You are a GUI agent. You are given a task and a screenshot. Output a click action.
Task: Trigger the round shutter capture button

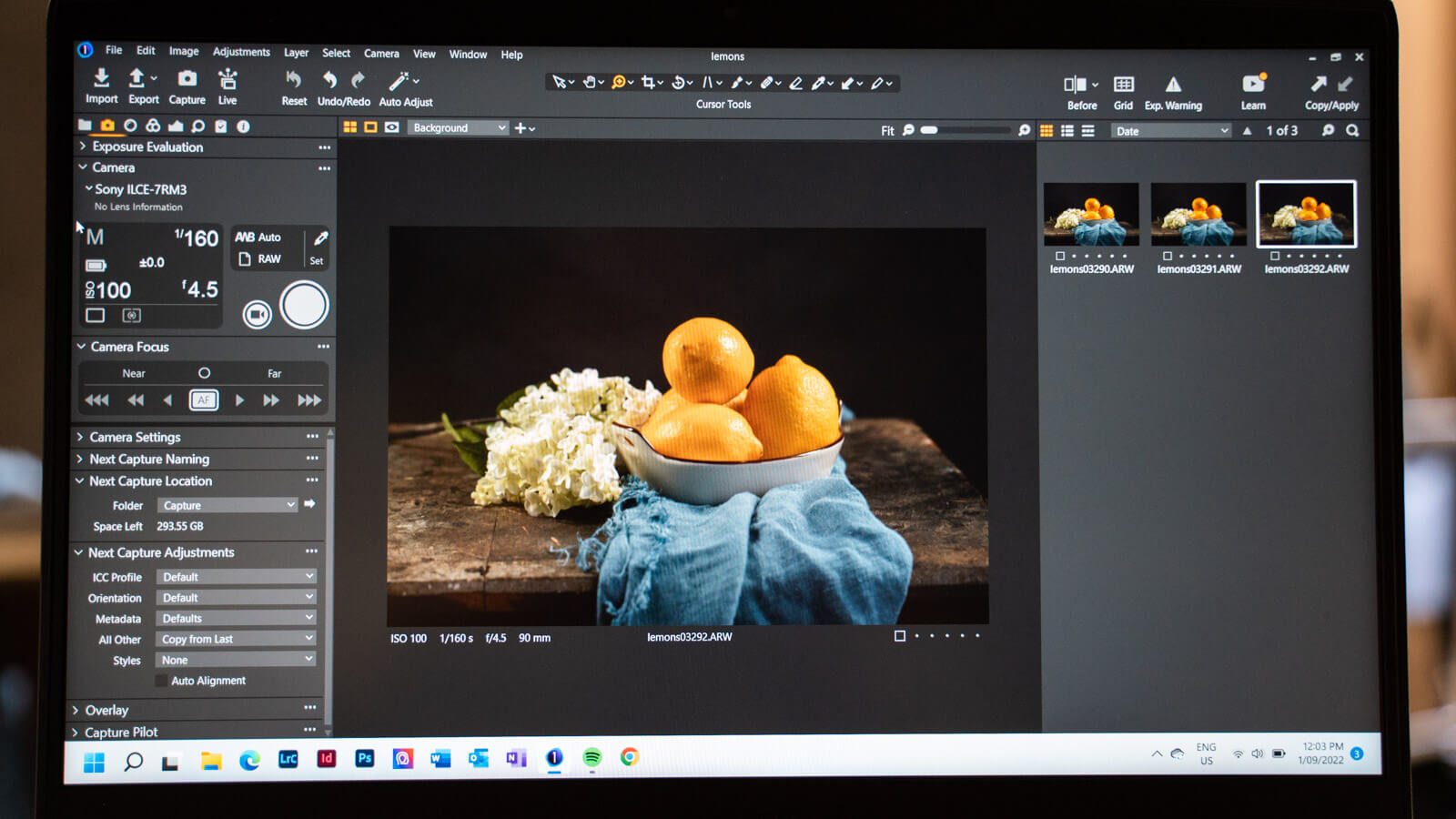click(x=304, y=305)
